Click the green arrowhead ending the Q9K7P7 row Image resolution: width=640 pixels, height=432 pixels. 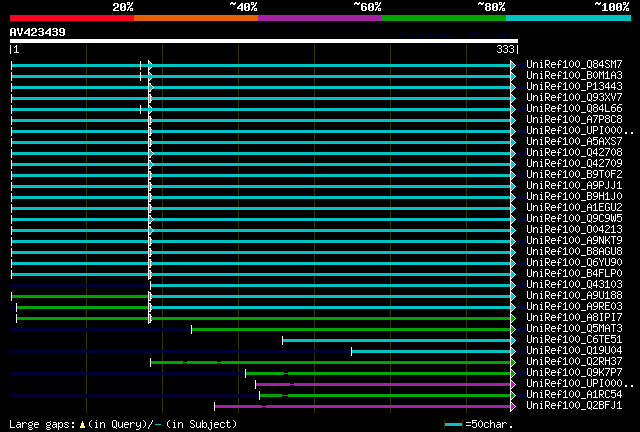[x=513, y=374]
